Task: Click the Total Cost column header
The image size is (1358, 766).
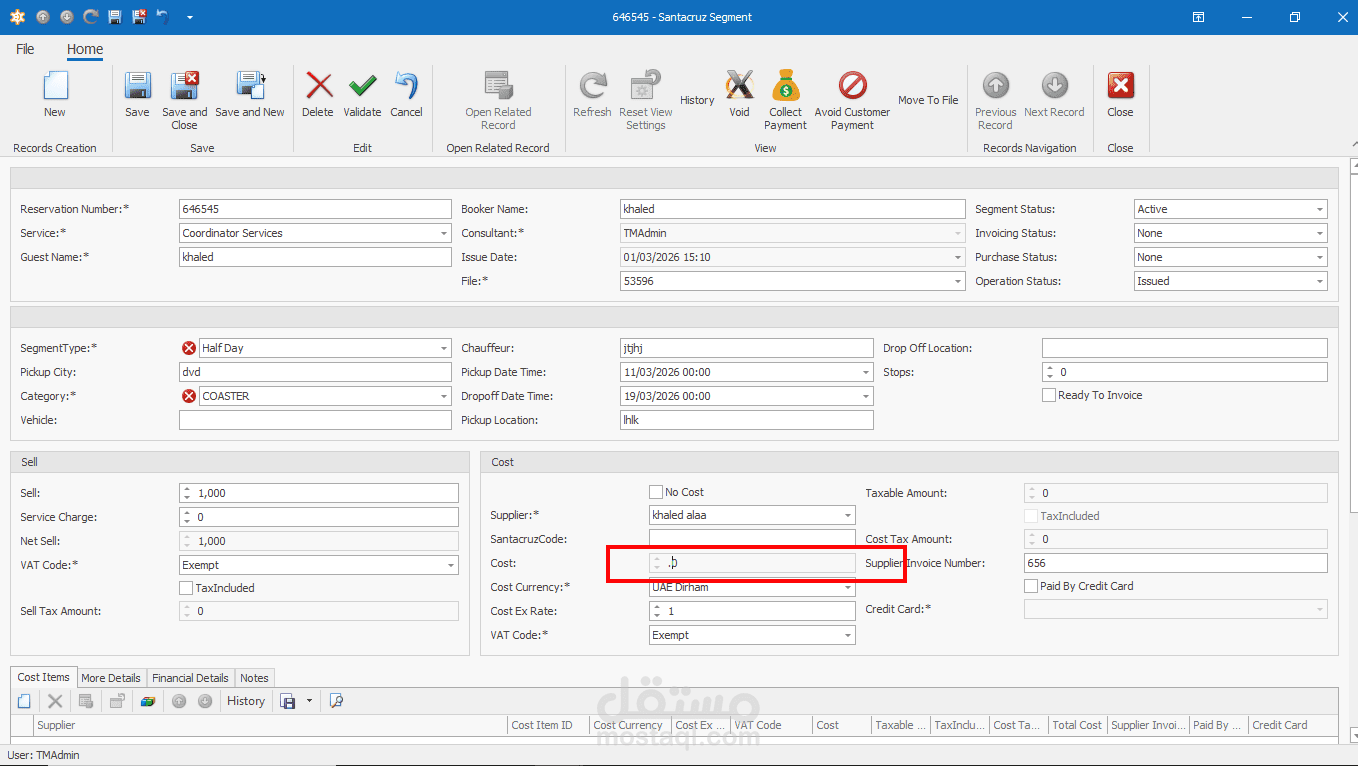Action: [x=1077, y=725]
